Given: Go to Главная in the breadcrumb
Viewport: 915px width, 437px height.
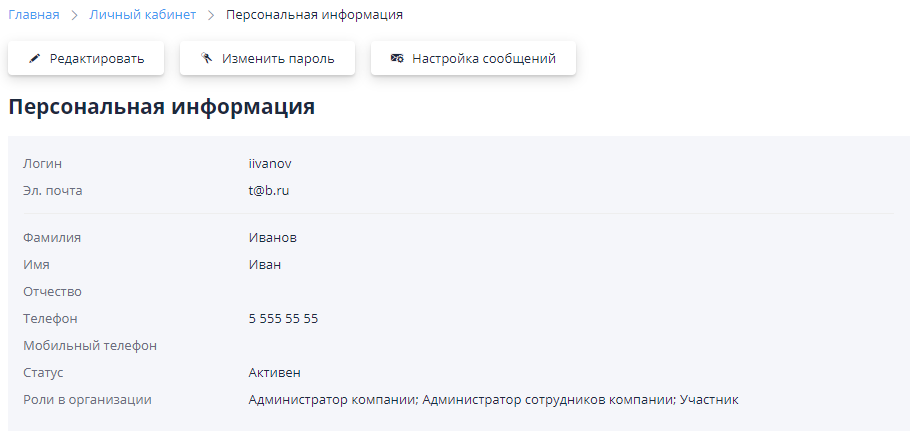Looking at the screenshot, I should point(34,15).
